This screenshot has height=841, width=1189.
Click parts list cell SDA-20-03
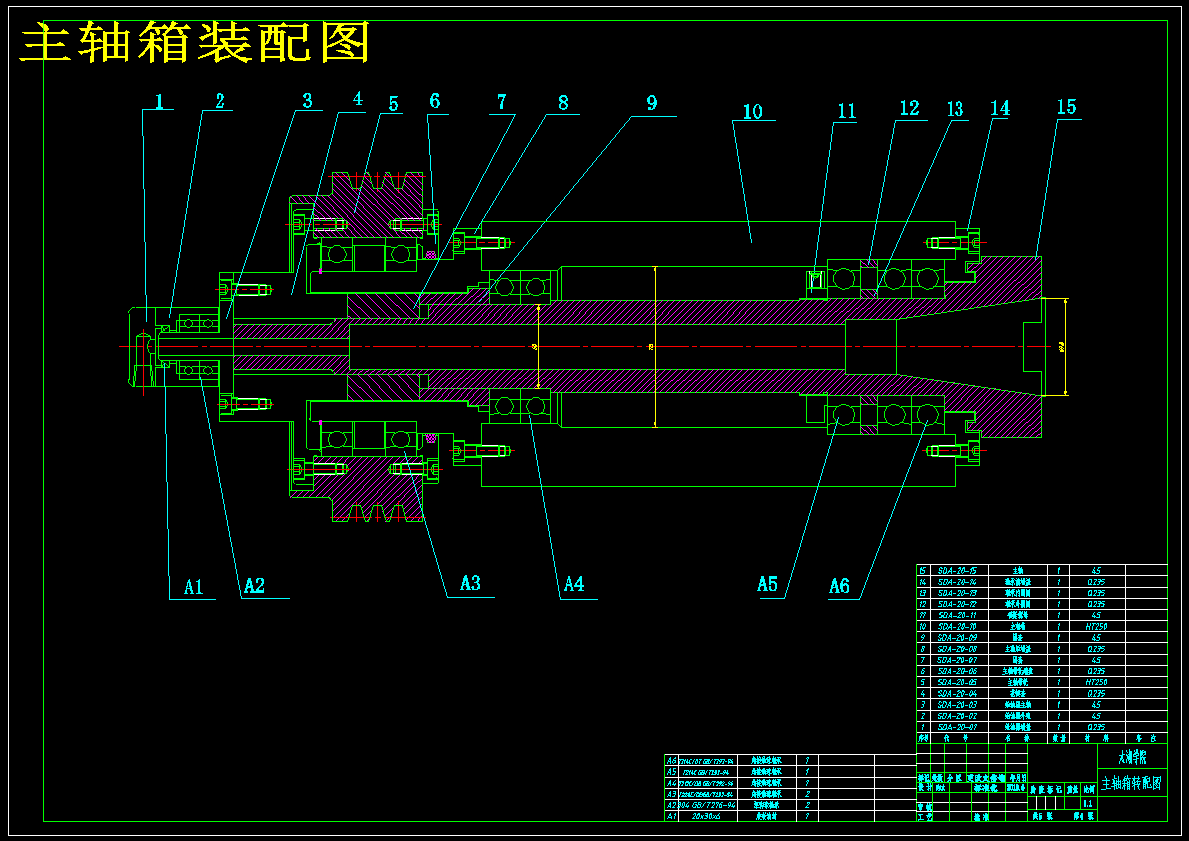pyautogui.click(x=957, y=704)
